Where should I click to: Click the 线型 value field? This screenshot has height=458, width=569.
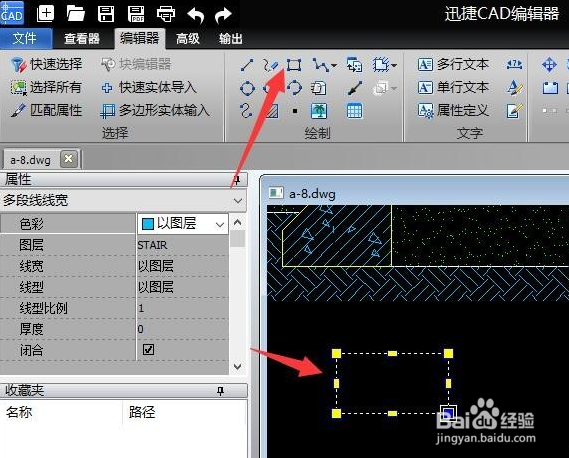(183, 287)
